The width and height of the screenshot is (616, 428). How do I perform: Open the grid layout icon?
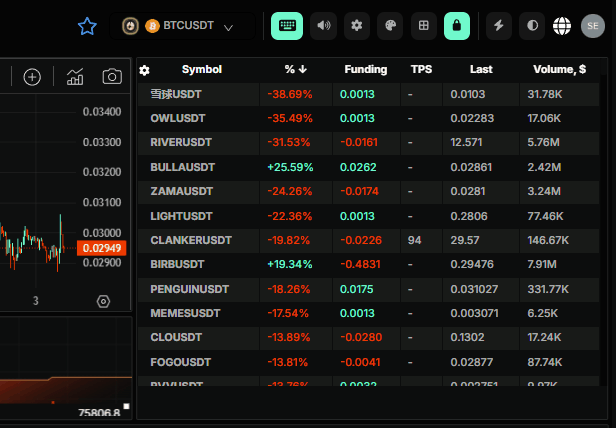424,26
